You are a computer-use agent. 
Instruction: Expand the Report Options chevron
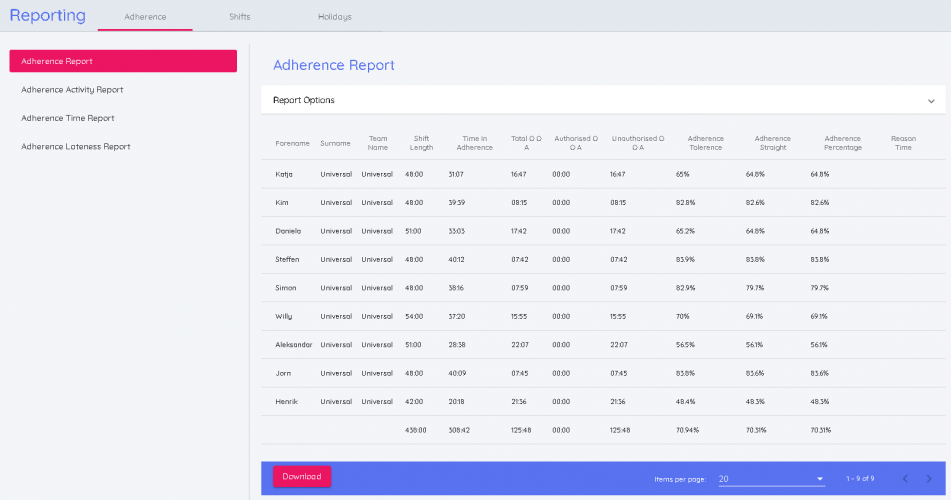[930, 101]
